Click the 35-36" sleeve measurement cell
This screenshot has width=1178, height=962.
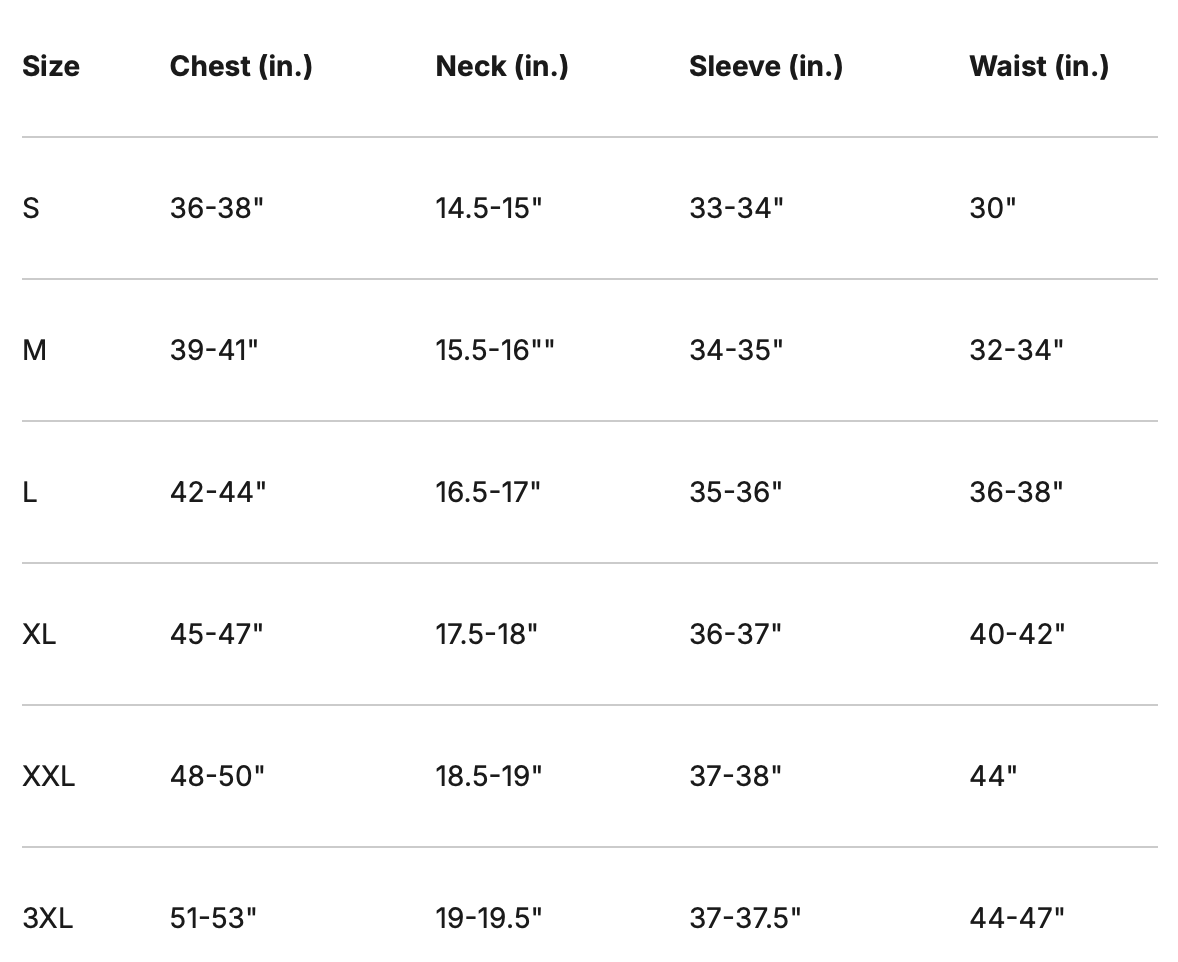coord(736,492)
